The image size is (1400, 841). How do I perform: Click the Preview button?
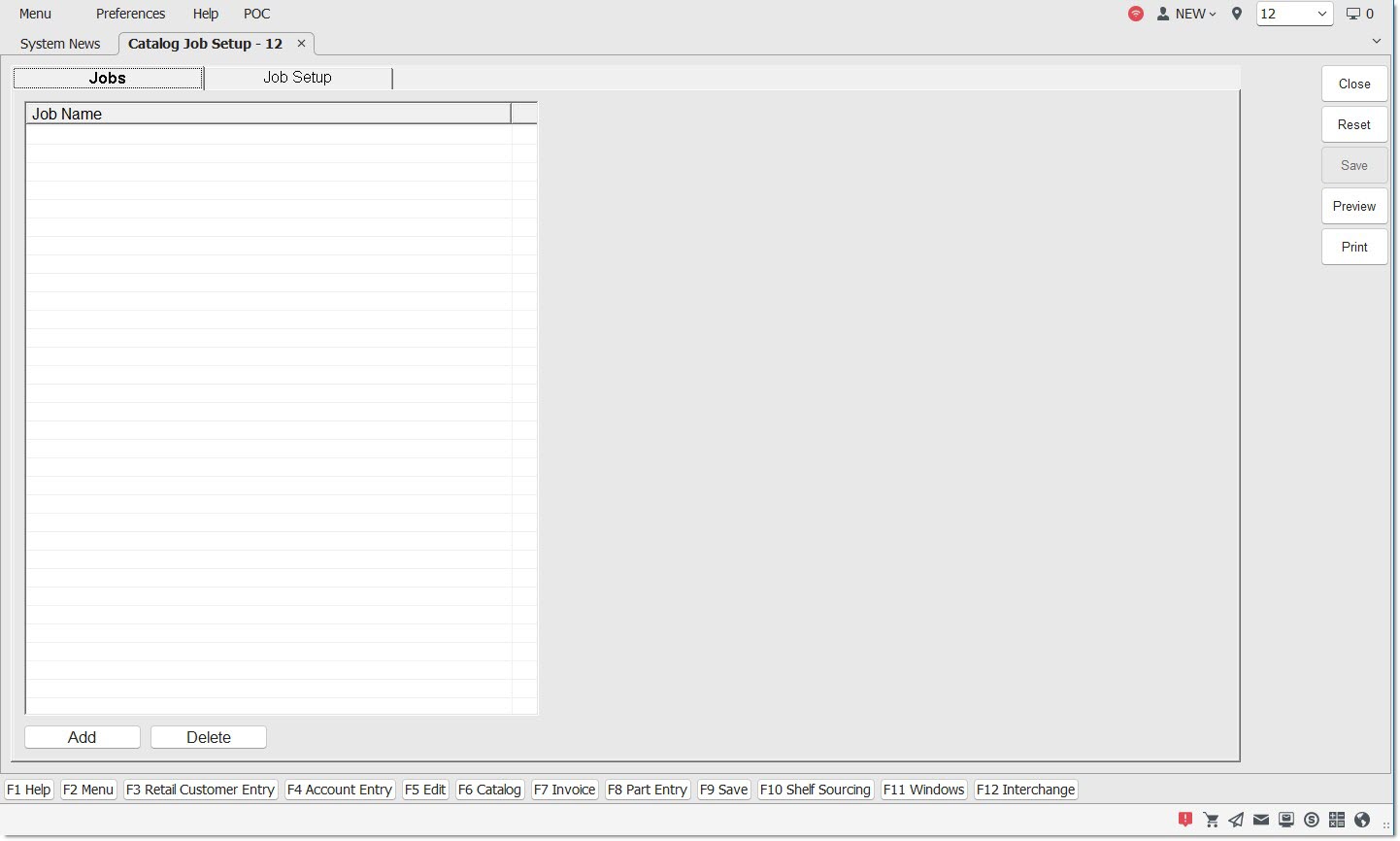[1353, 206]
